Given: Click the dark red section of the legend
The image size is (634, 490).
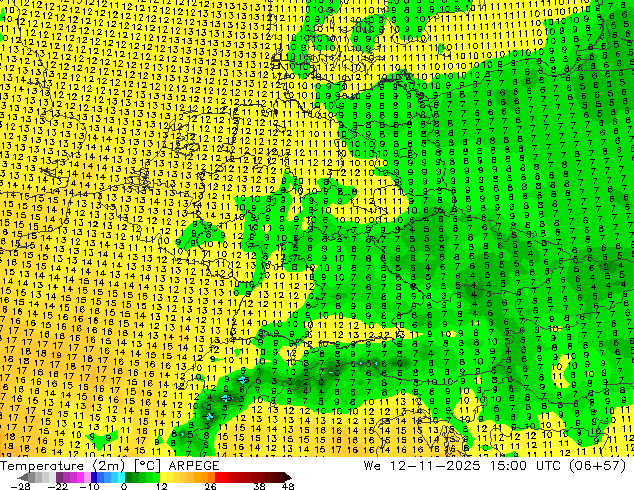Looking at the screenshot, I should click(x=253, y=477).
